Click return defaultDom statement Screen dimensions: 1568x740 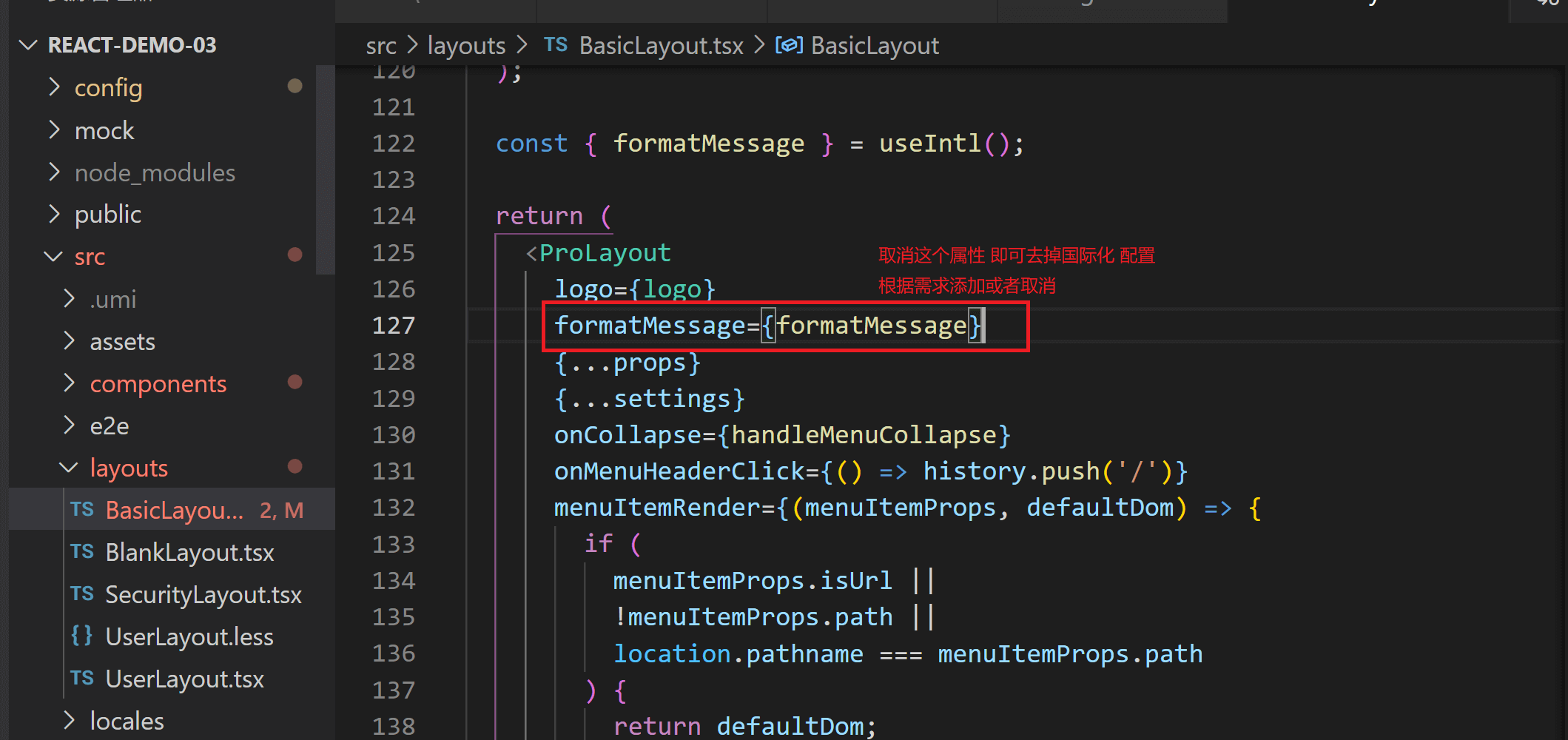pyautogui.click(x=744, y=727)
